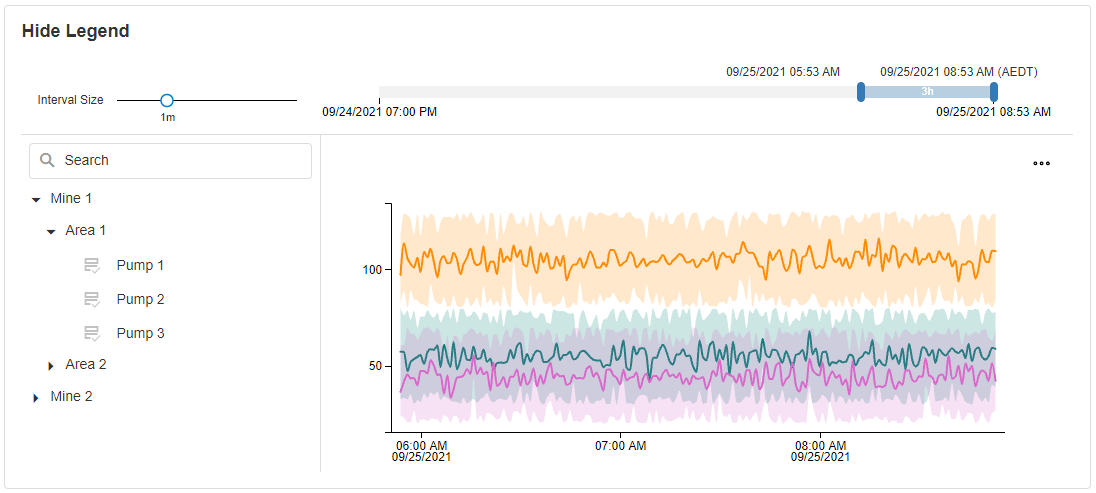Click the Pump 1 series icon
1096x493 pixels.
click(92, 265)
